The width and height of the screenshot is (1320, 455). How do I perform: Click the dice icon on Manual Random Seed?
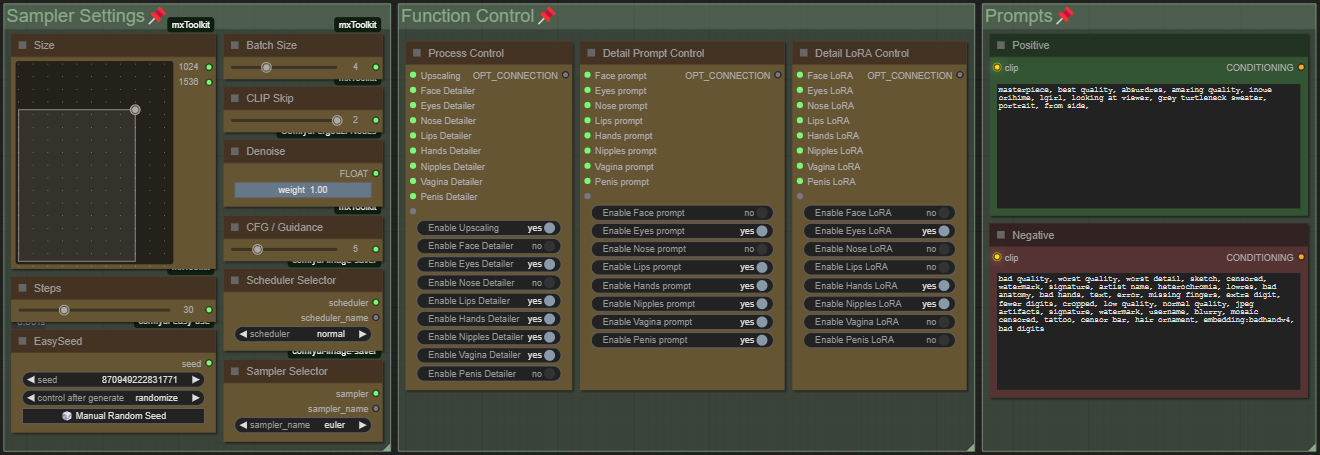click(67, 416)
